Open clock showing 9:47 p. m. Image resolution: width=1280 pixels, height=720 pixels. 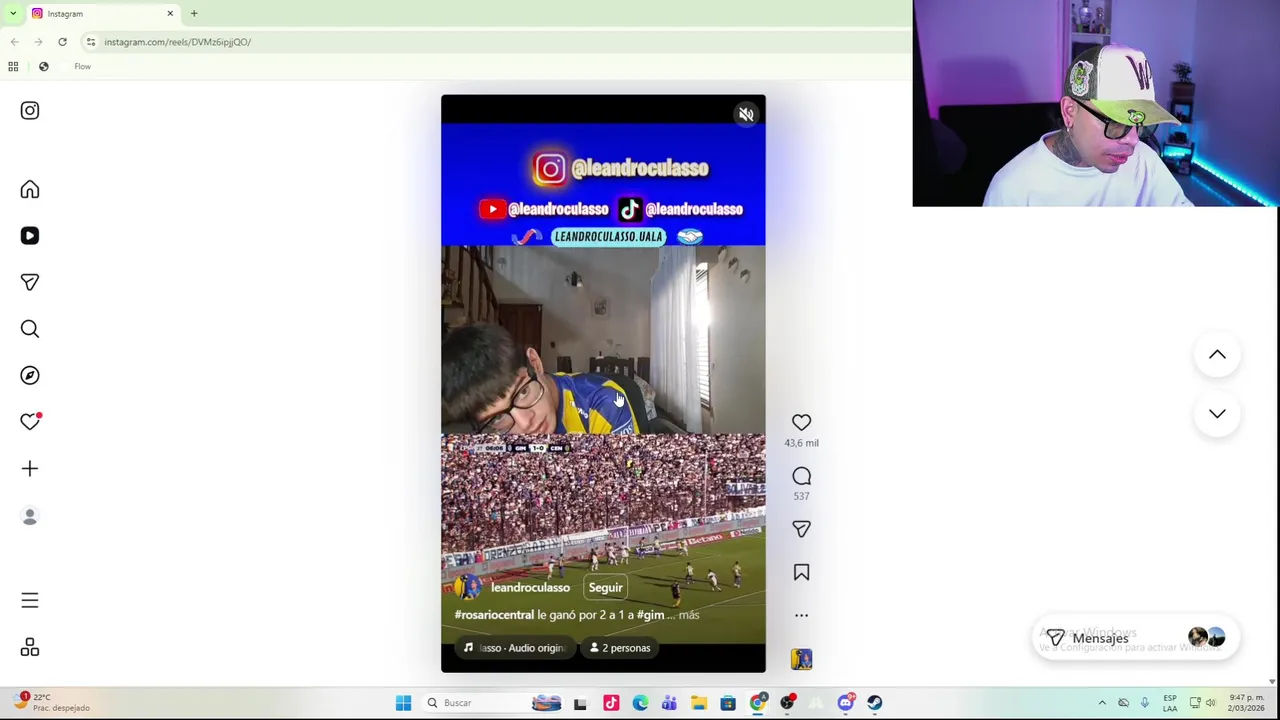tap(1246, 703)
